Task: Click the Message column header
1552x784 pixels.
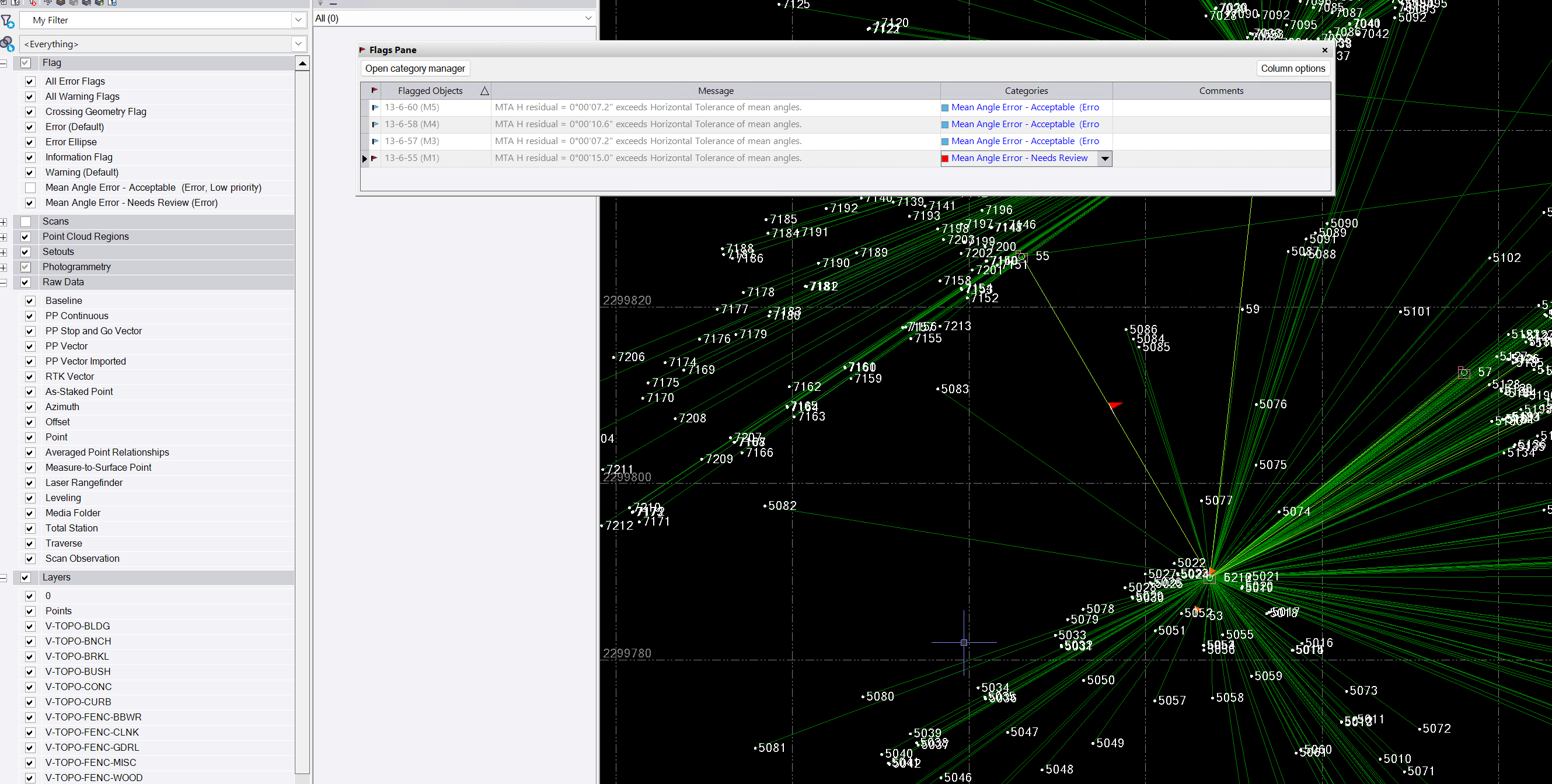Action: [x=716, y=91]
